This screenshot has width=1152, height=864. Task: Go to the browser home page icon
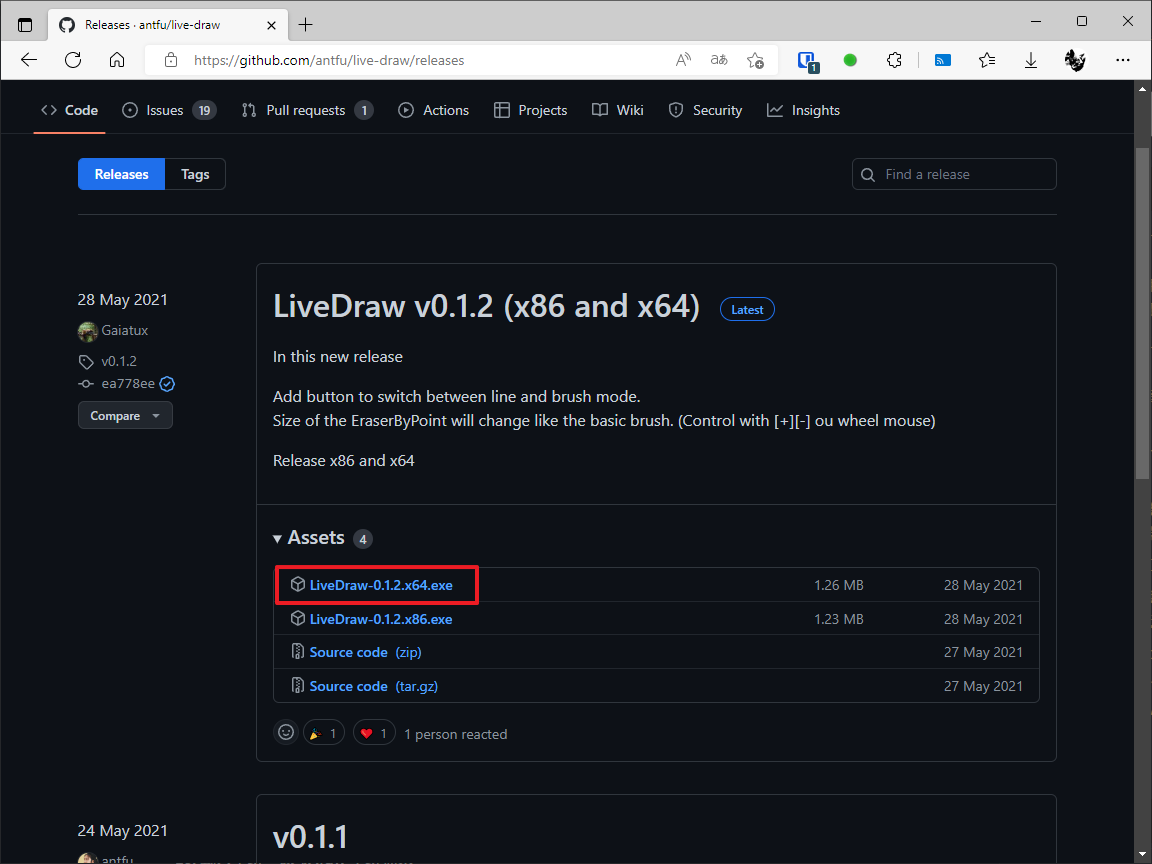117,60
